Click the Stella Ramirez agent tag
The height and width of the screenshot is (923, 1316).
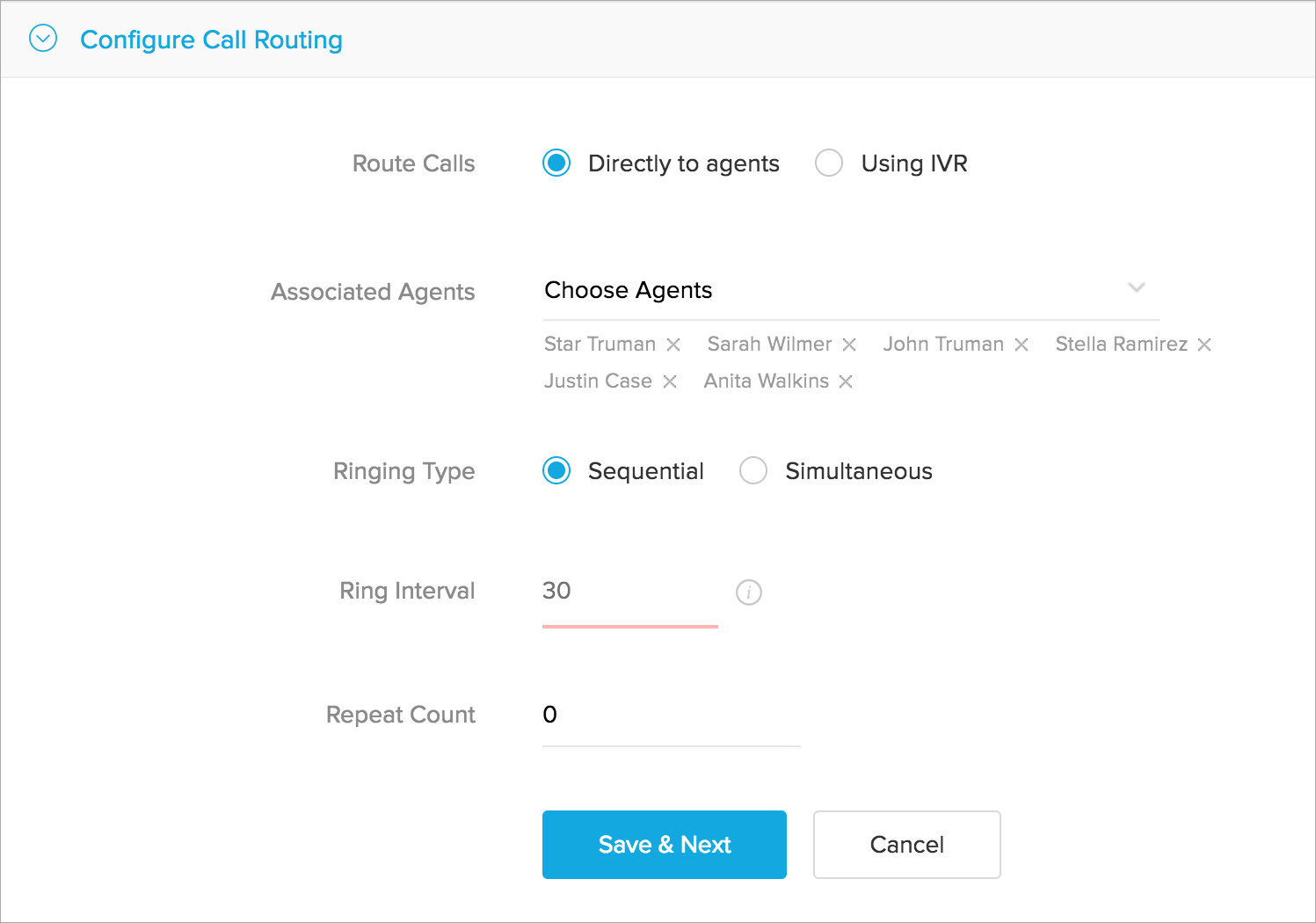(x=1121, y=345)
